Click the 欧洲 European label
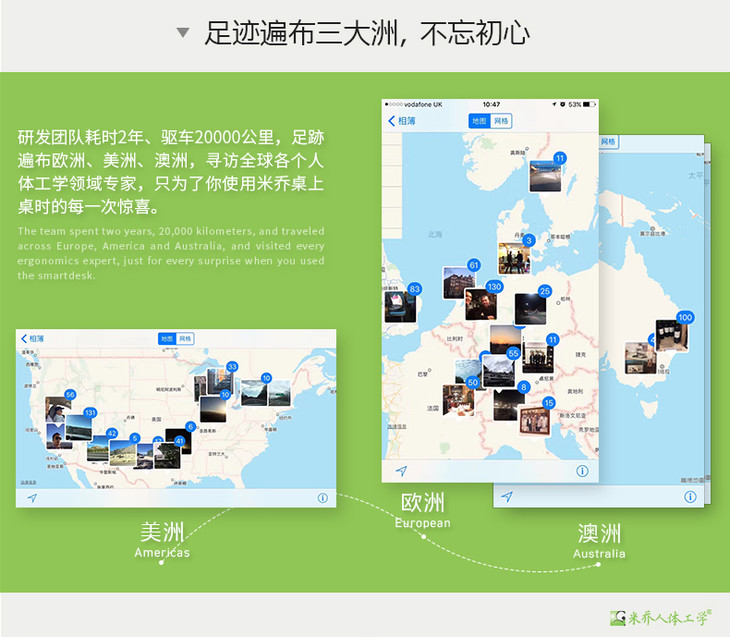 [x=423, y=510]
